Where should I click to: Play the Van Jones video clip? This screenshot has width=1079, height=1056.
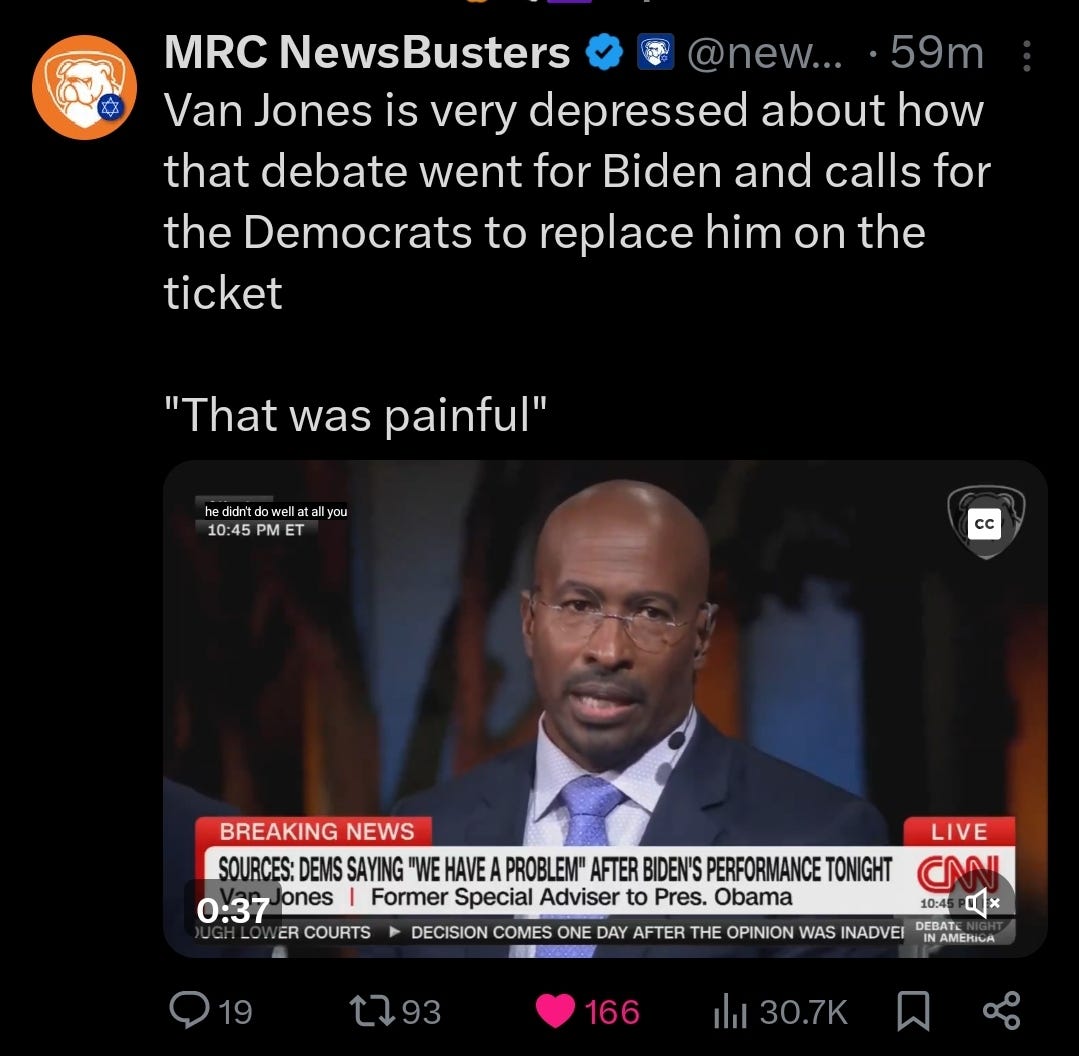(x=605, y=709)
